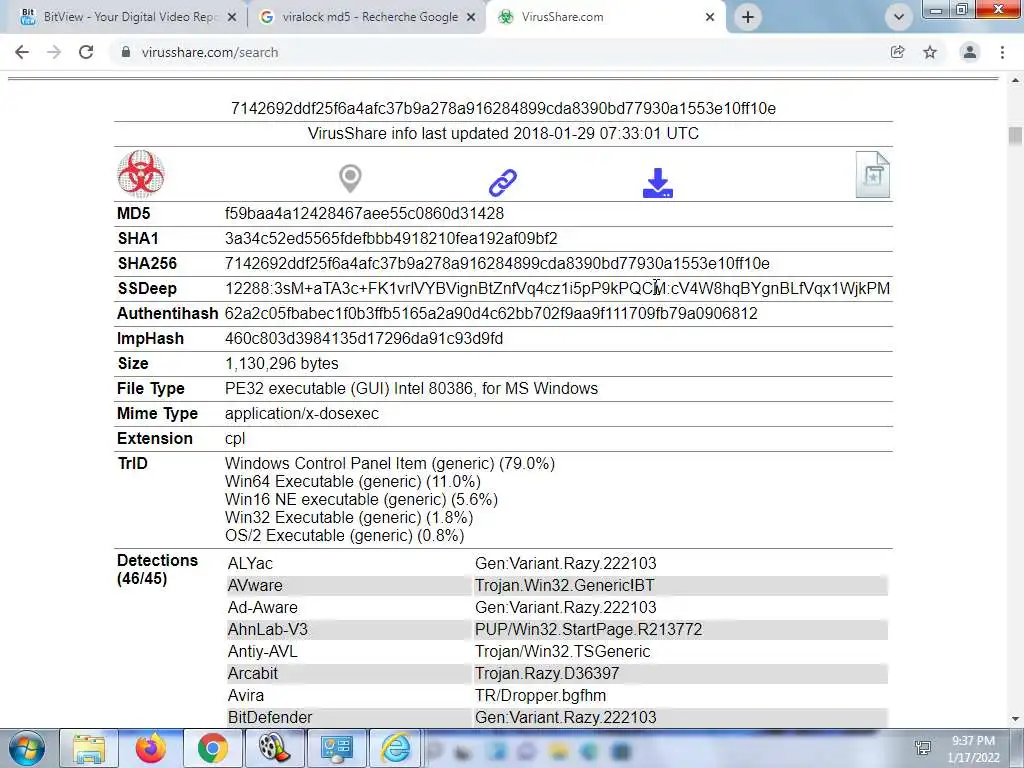This screenshot has width=1024, height=768.
Task: Click the Win64 Executable (generic) (11.0%) line
Action: (353, 481)
